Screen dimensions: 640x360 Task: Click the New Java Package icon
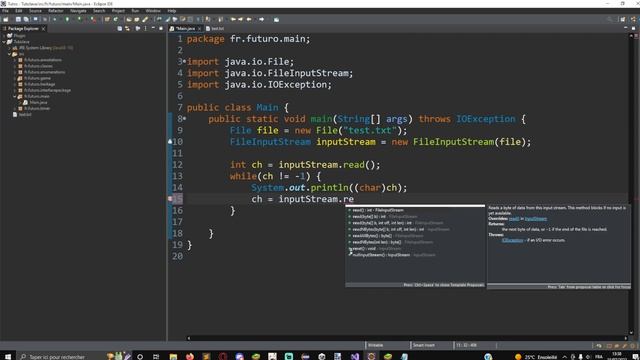pos(107,19)
